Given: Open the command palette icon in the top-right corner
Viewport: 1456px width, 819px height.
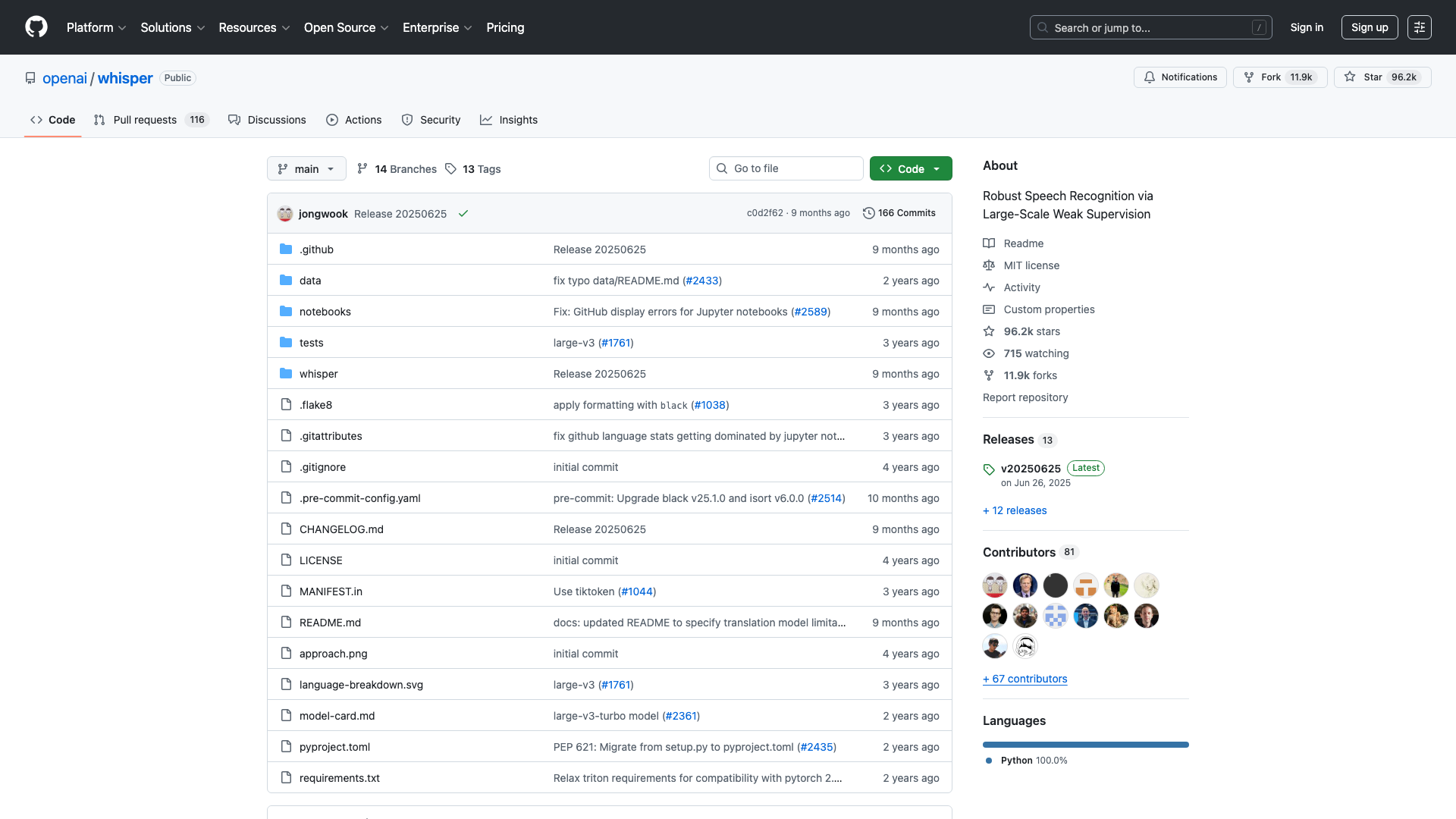Looking at the screenshot, I should click(x=1419, y=27).
